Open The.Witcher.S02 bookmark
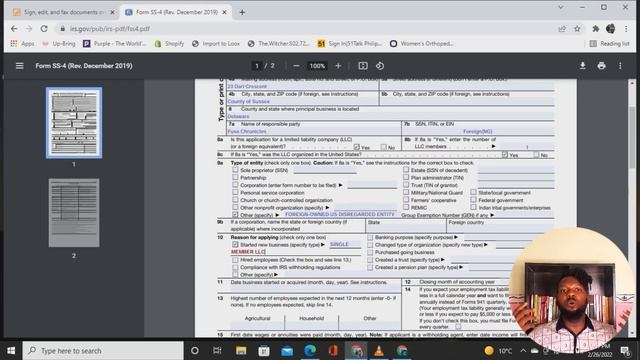Screen dimensions: 640x360 coord(279,43)
